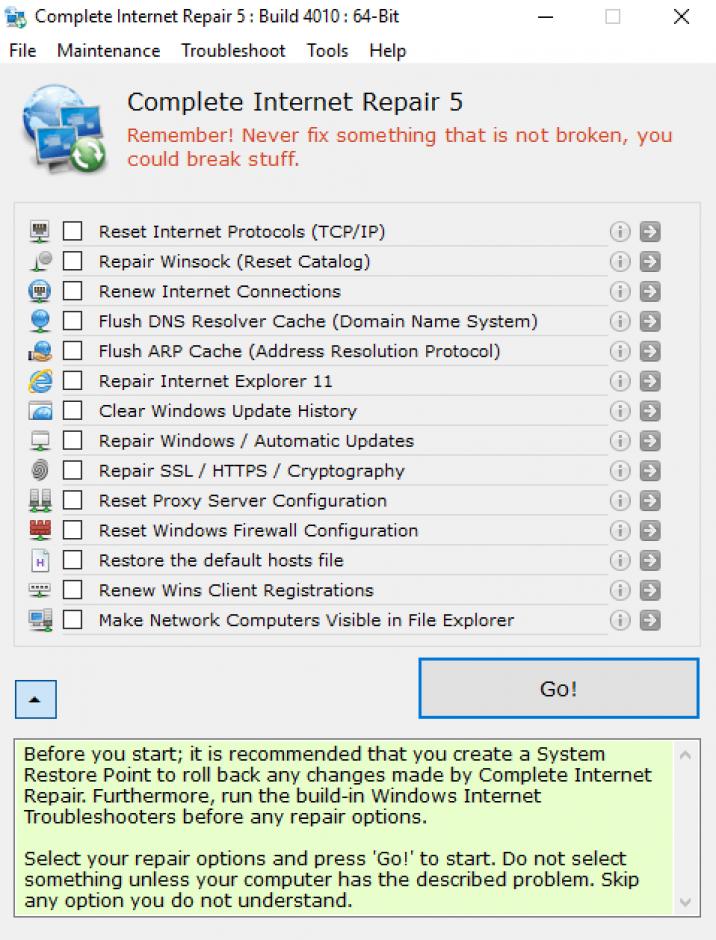The height and width of the screenshot is (940, 716).
Task: Select Renew Wins Client Registrations checkbox
Action: (73, 590)
